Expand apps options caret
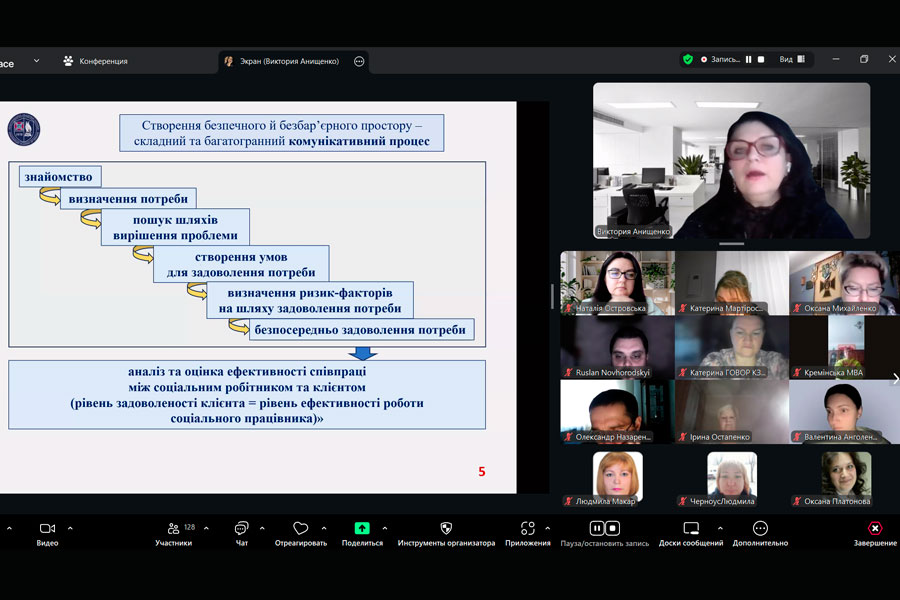 [548, 528]
